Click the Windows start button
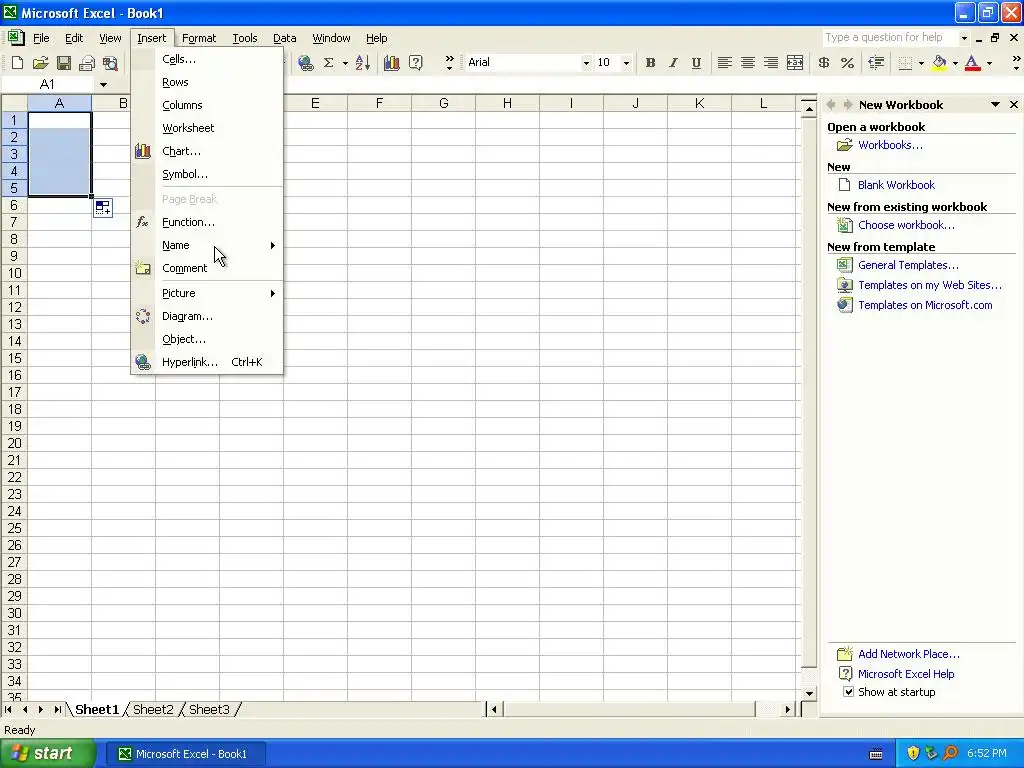 (48, 754)
